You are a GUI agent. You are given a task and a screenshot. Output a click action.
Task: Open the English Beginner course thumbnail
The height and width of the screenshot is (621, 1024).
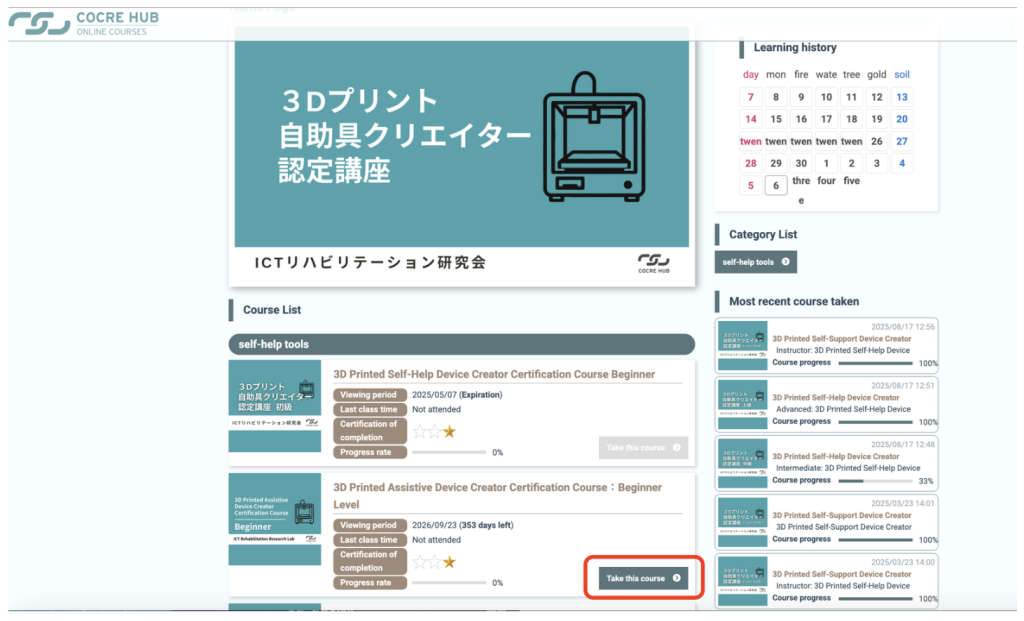tap(274, 520)
